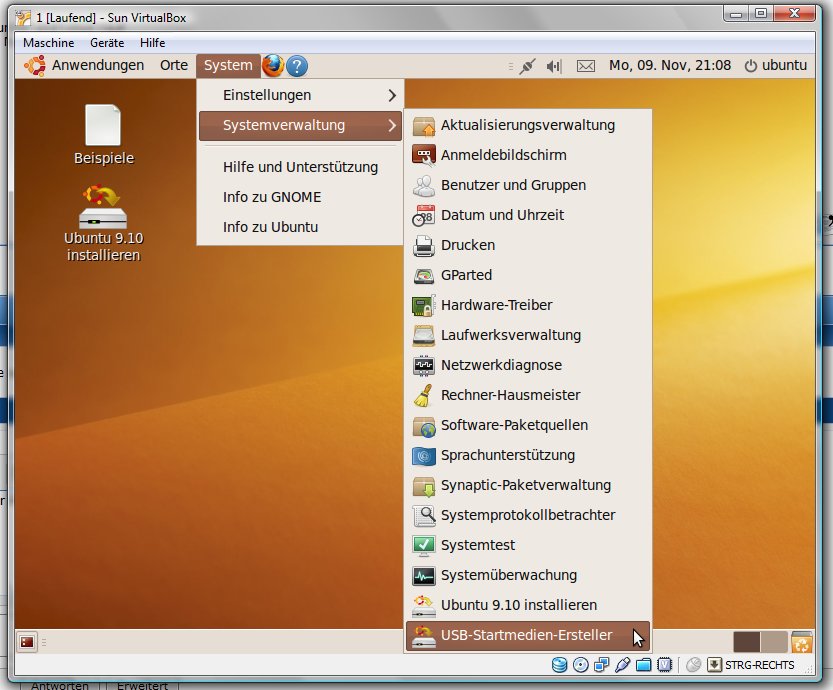
Task: Click the Sprachunterstützung icon
Action: coord(423,455)
